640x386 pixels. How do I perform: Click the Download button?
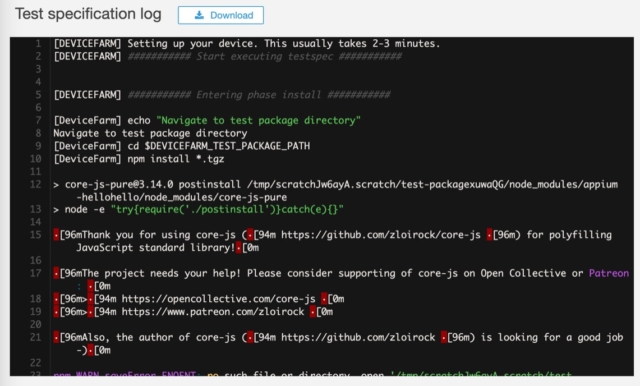[220, 15]
